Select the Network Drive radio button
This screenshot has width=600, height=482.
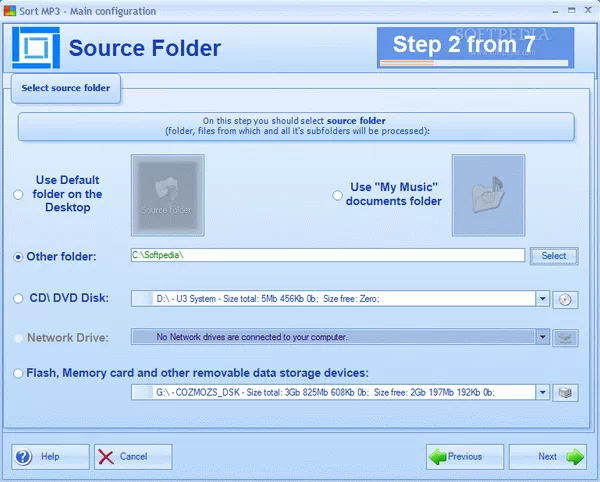(x=18, y=338)
